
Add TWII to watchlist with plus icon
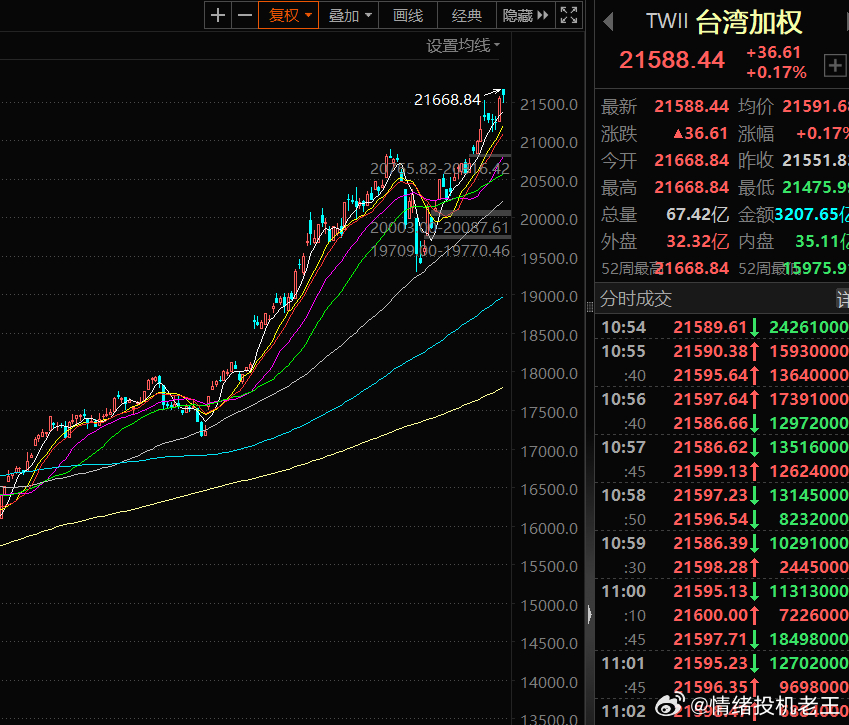(834, 66)
